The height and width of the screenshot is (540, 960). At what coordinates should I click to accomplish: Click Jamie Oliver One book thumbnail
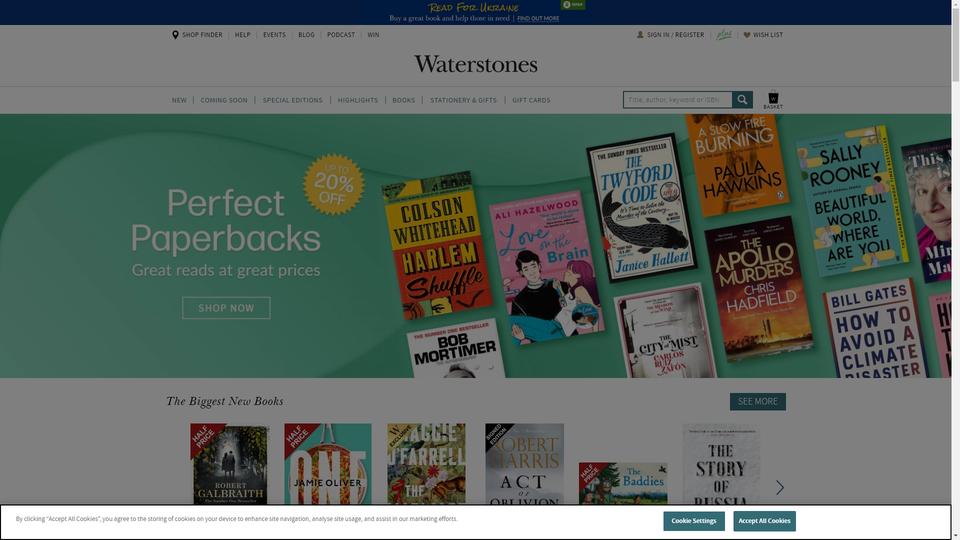pos(328,464)
